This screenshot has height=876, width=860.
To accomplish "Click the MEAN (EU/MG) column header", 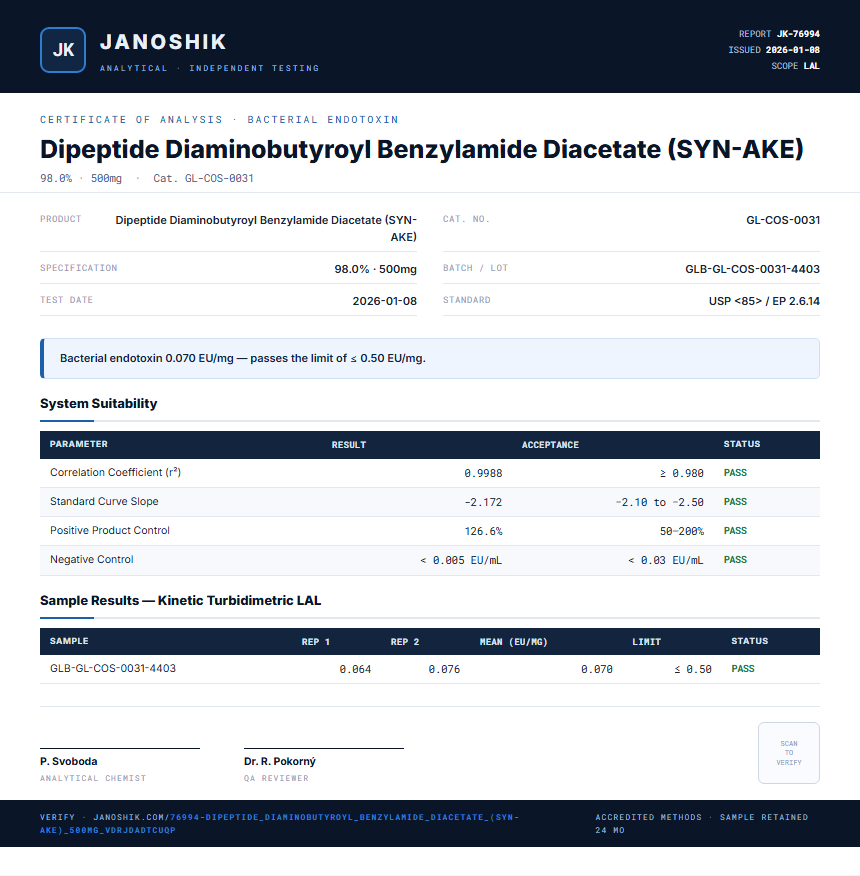I will [x=514, y=642].
